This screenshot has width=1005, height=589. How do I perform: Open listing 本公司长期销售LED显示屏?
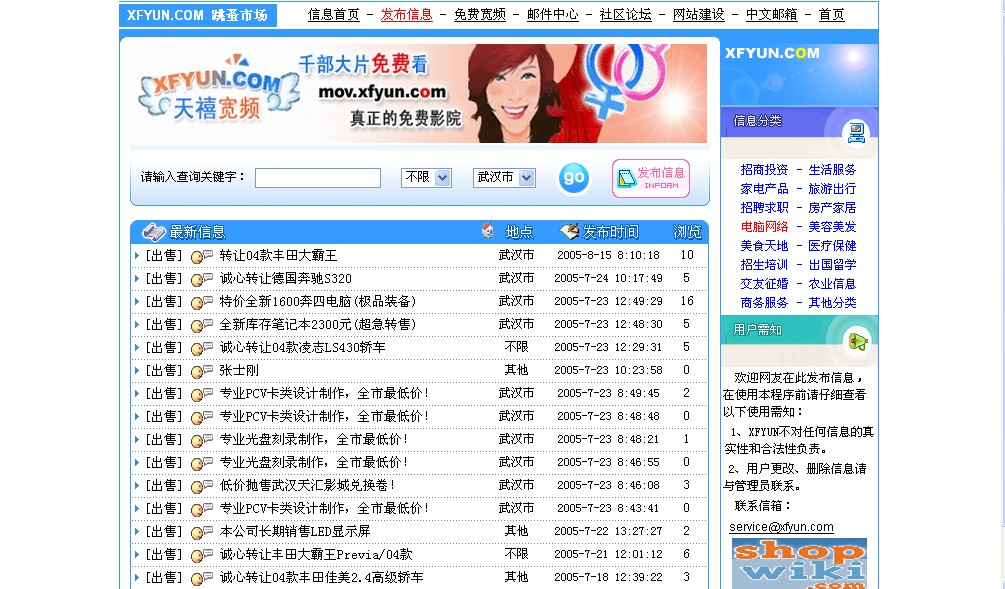[295, 531]
